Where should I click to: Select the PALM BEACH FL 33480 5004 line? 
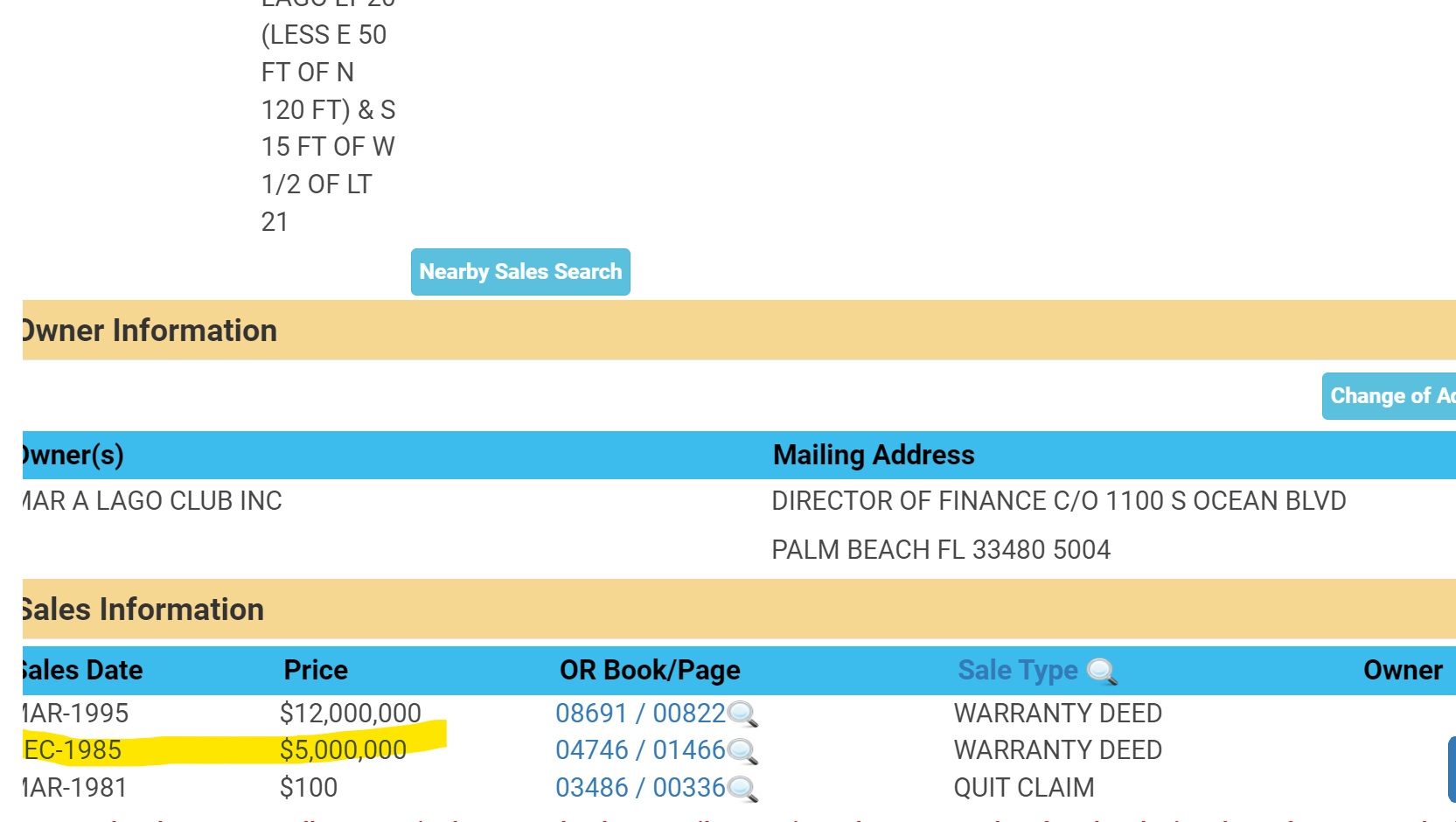click(941, 550)
